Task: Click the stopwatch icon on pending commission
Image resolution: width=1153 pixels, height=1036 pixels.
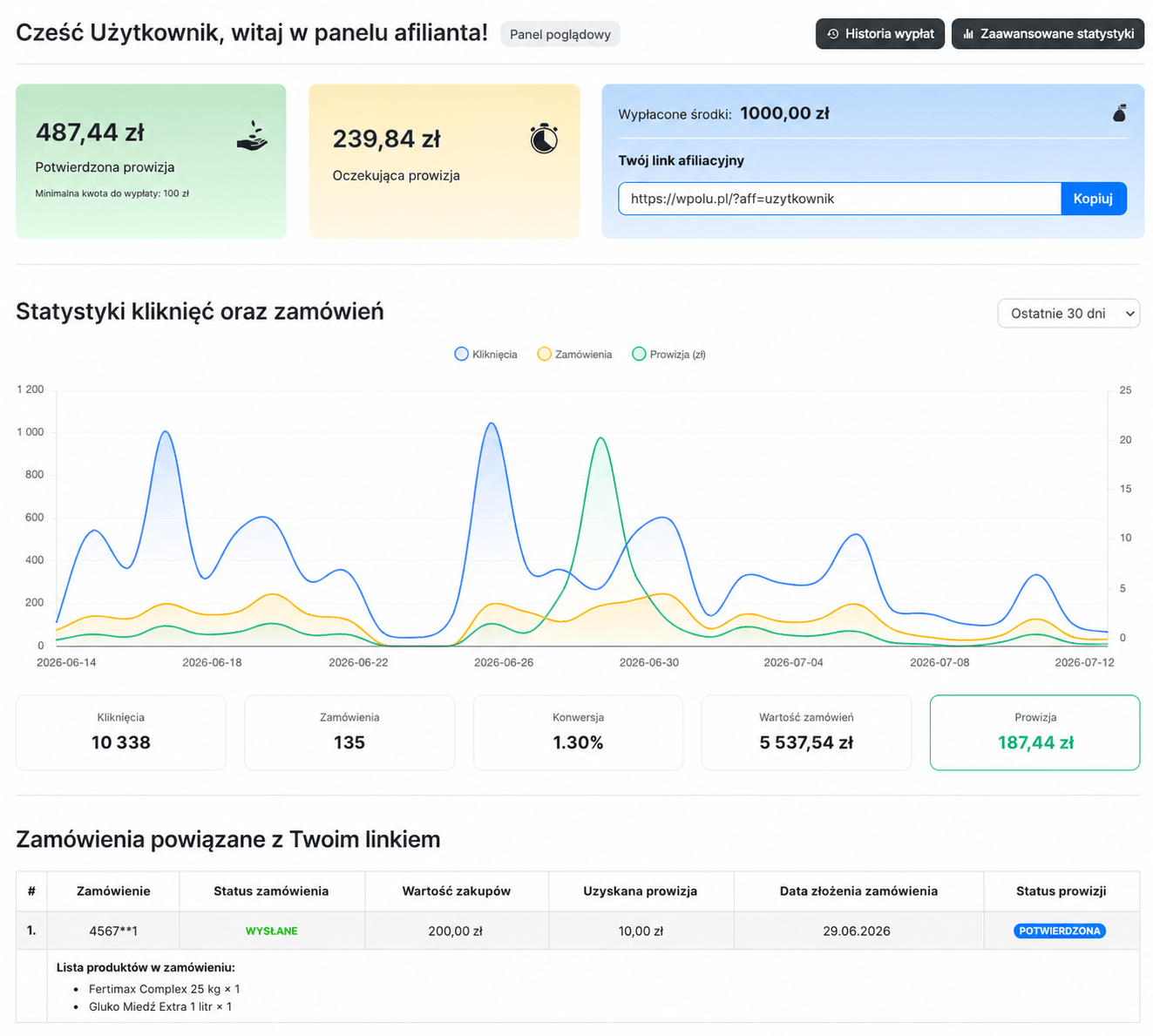Action: coord(544,139)
